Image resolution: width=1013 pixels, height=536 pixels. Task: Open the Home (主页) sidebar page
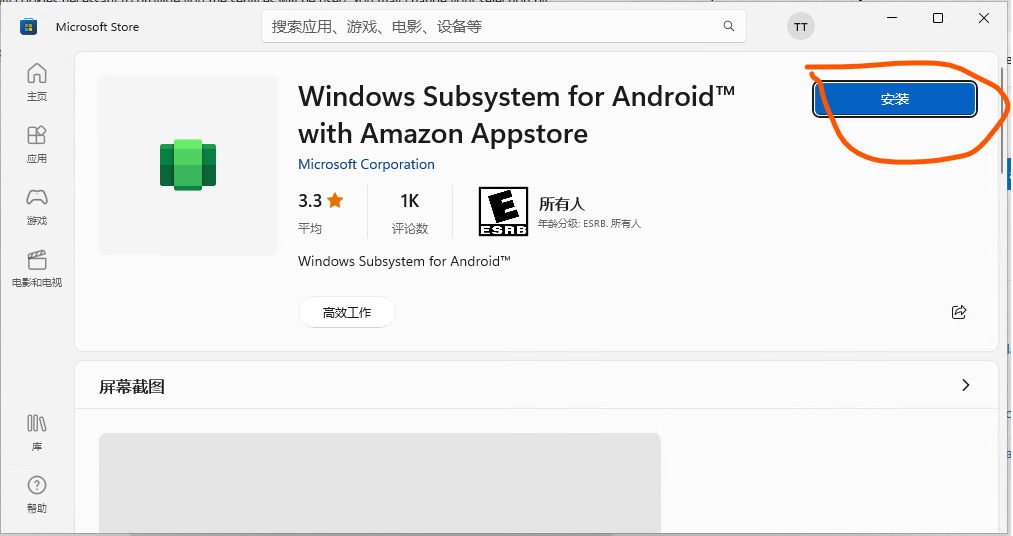click(37, 82)
